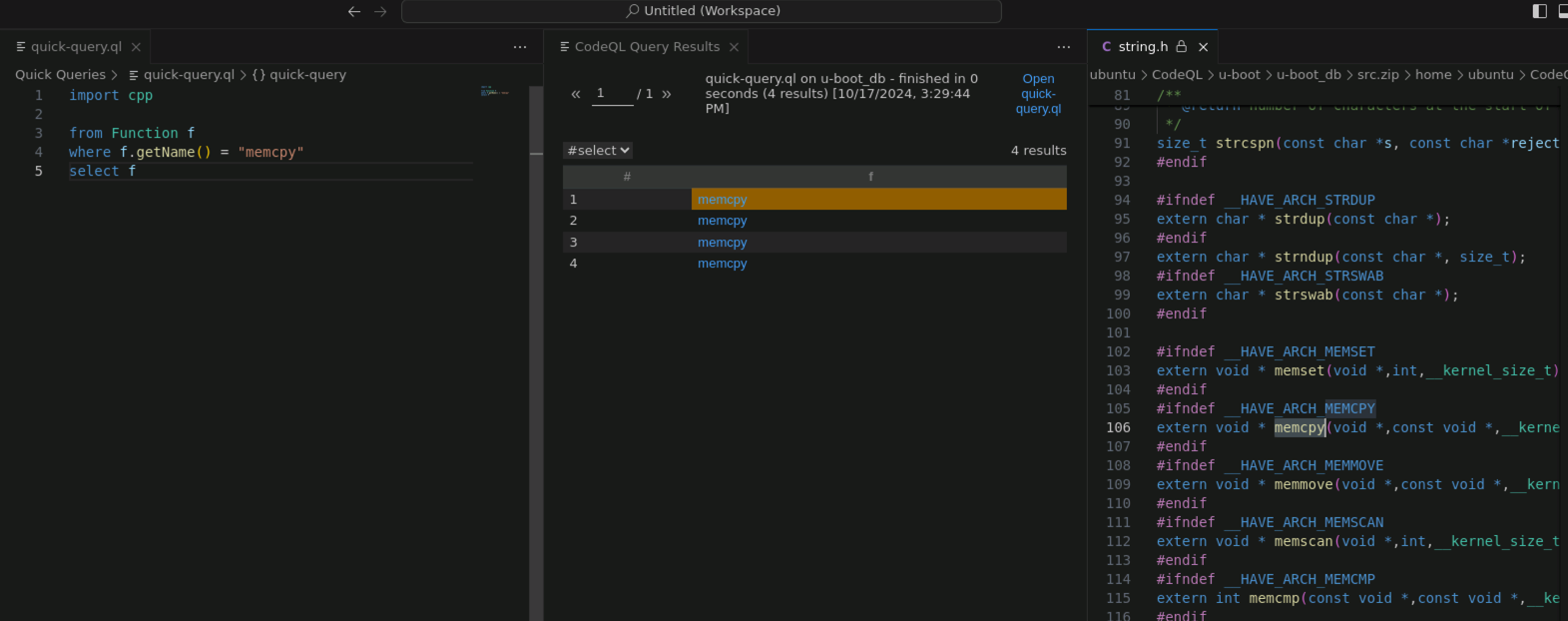
Task: Close the CodeQL Query Results tab
Action: (735, 47)
